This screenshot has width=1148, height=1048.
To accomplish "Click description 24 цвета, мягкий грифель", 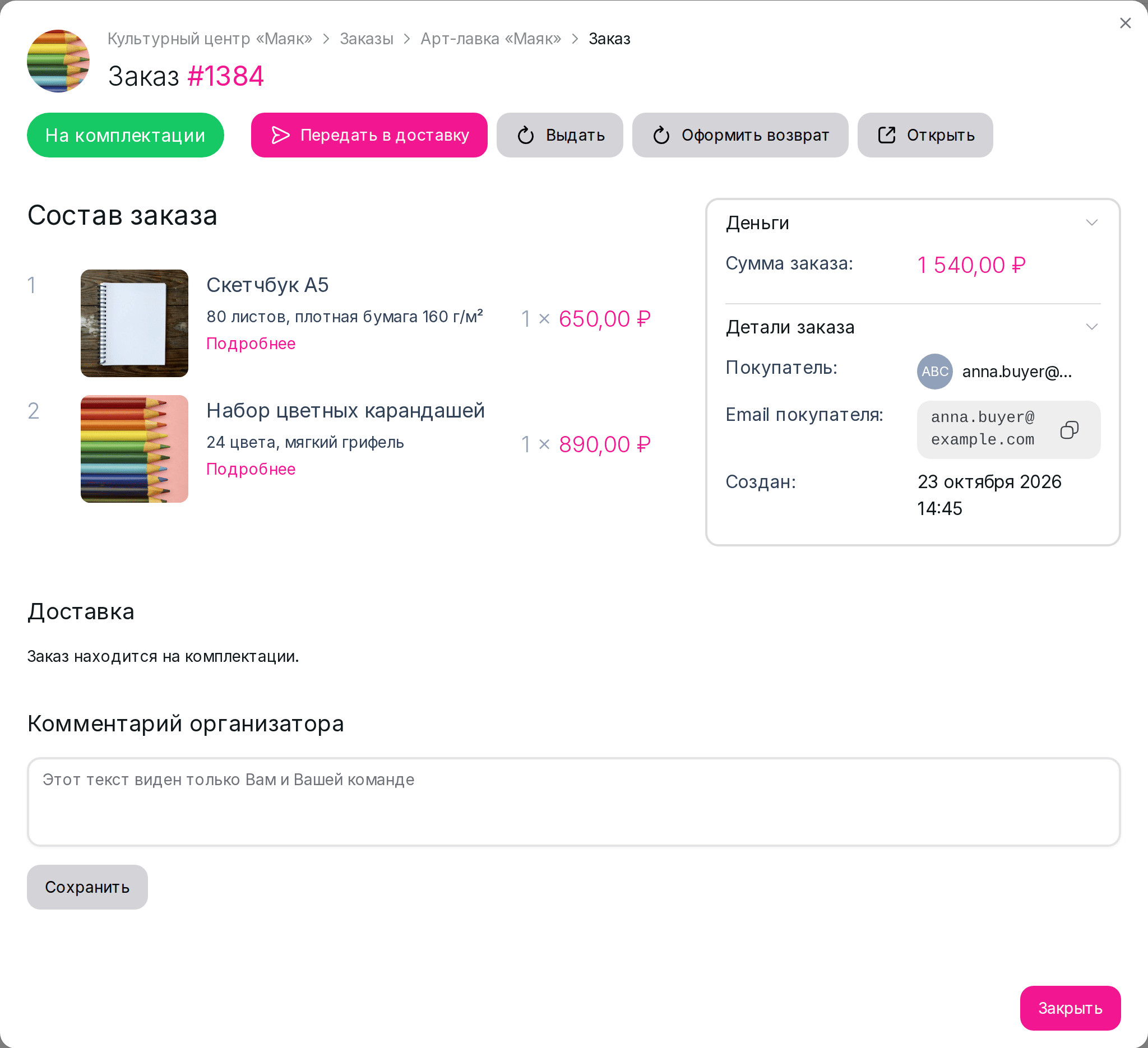I will tap(304, 442).
